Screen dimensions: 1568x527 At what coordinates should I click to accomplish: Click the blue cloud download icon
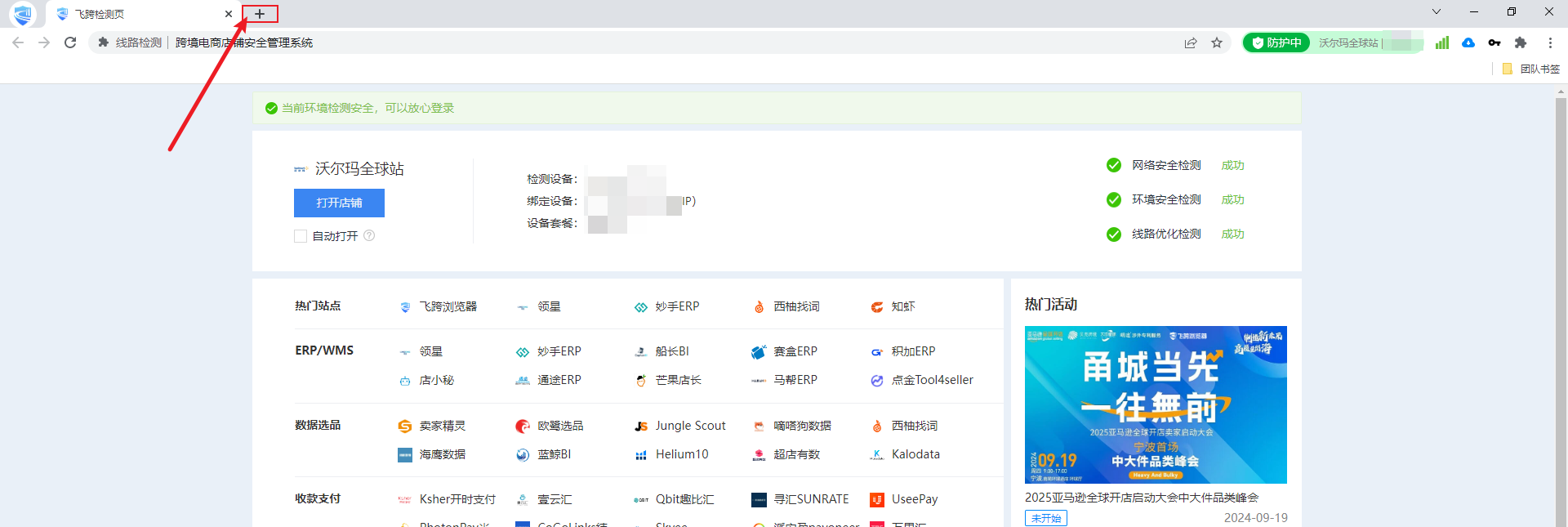point(1468,42)
